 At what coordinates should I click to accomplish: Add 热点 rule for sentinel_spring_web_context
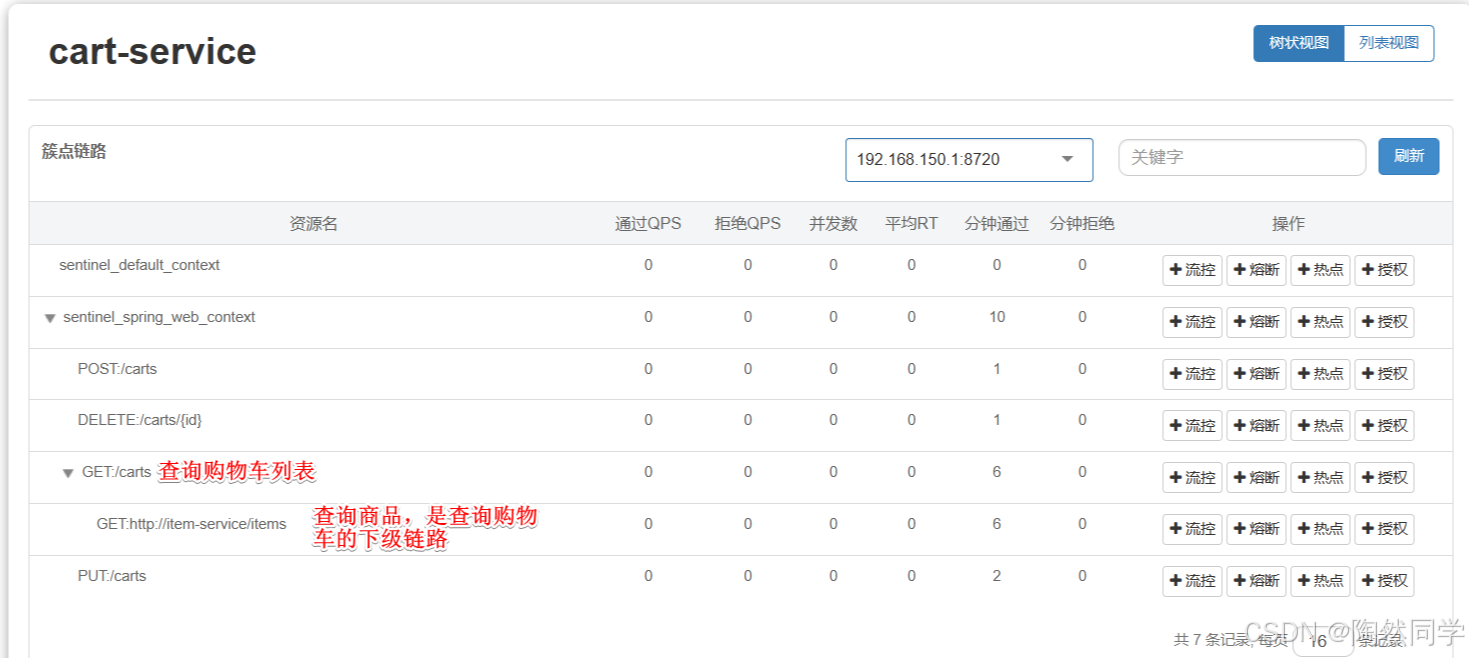coord(1320,322)
